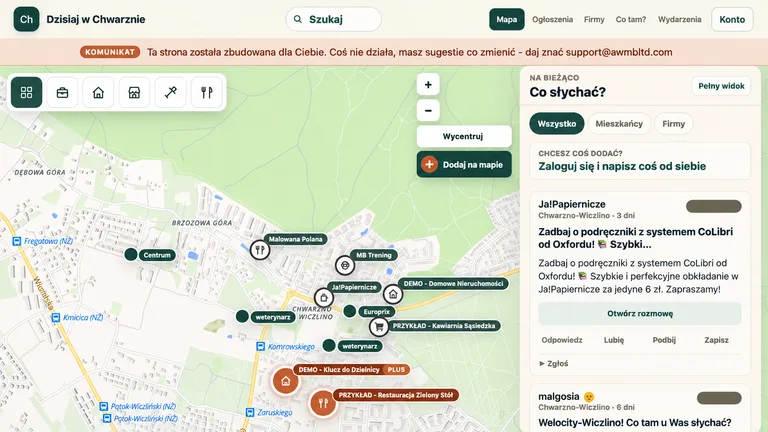Filter map by briefcase business icon

[62, 92]
